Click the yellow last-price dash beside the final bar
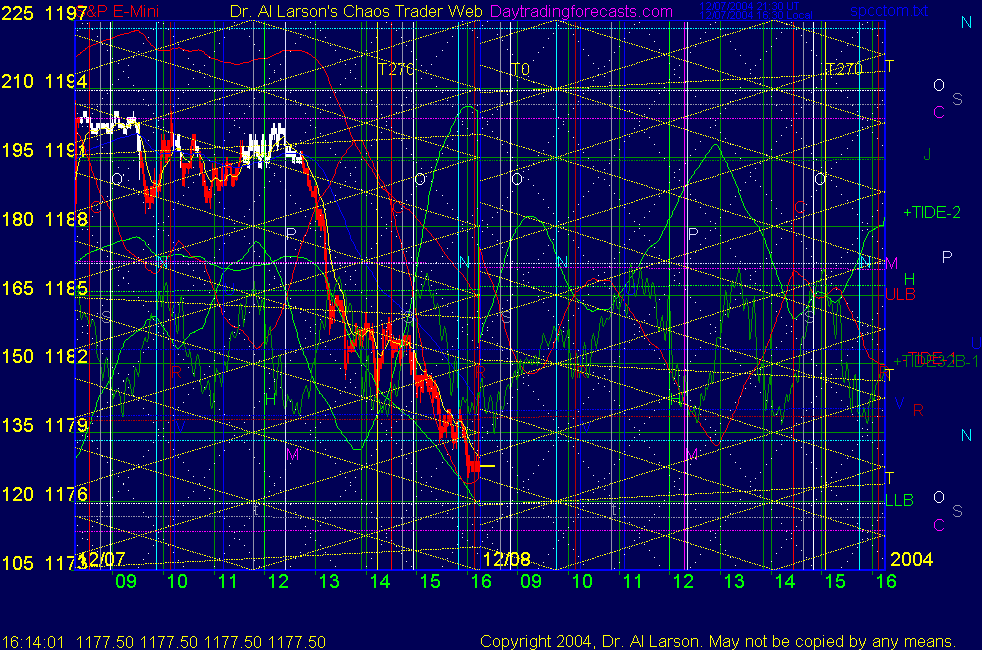982x650 pixels. pos(487,466)
